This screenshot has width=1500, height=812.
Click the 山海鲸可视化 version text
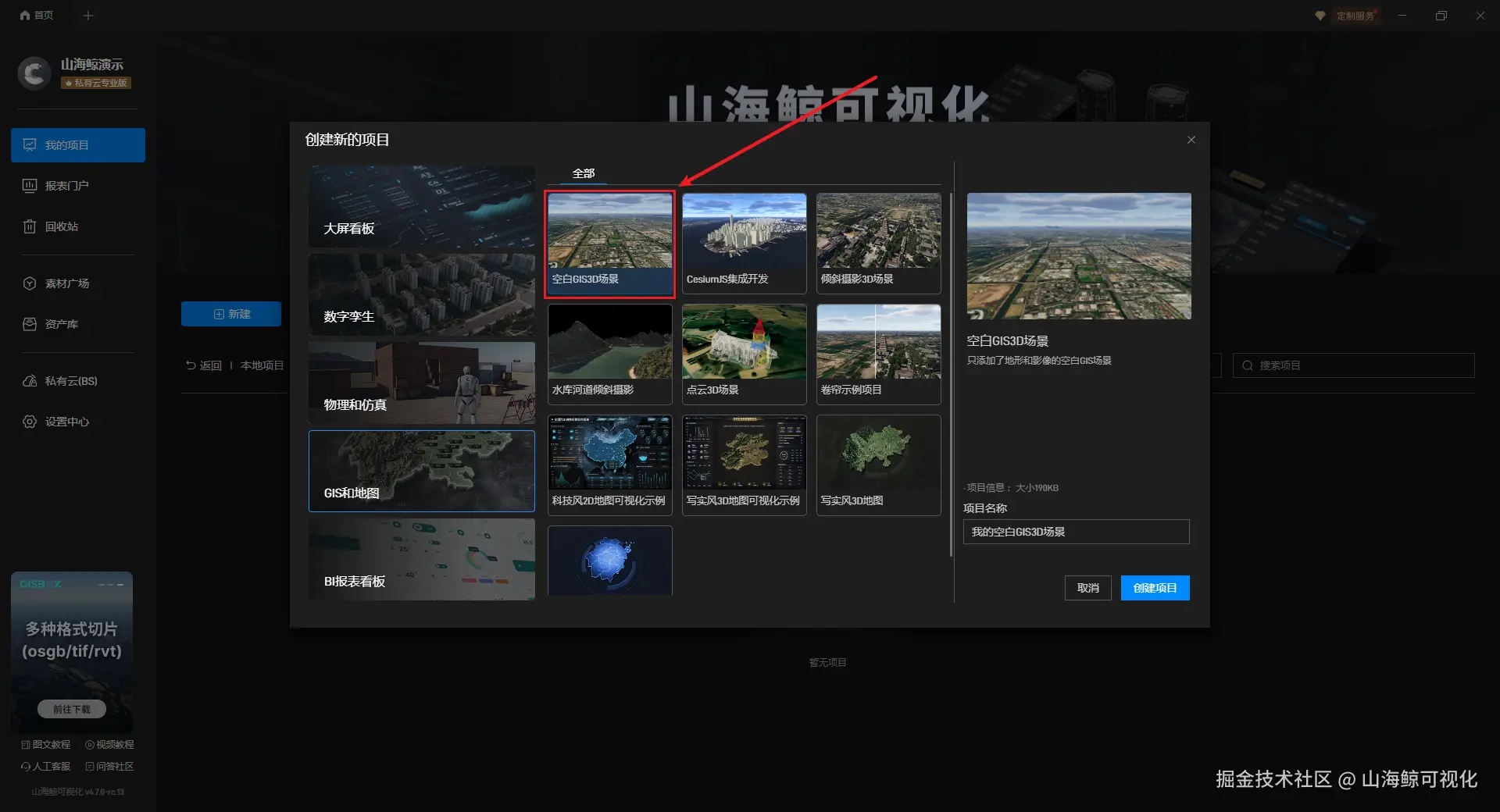(78, 792)
